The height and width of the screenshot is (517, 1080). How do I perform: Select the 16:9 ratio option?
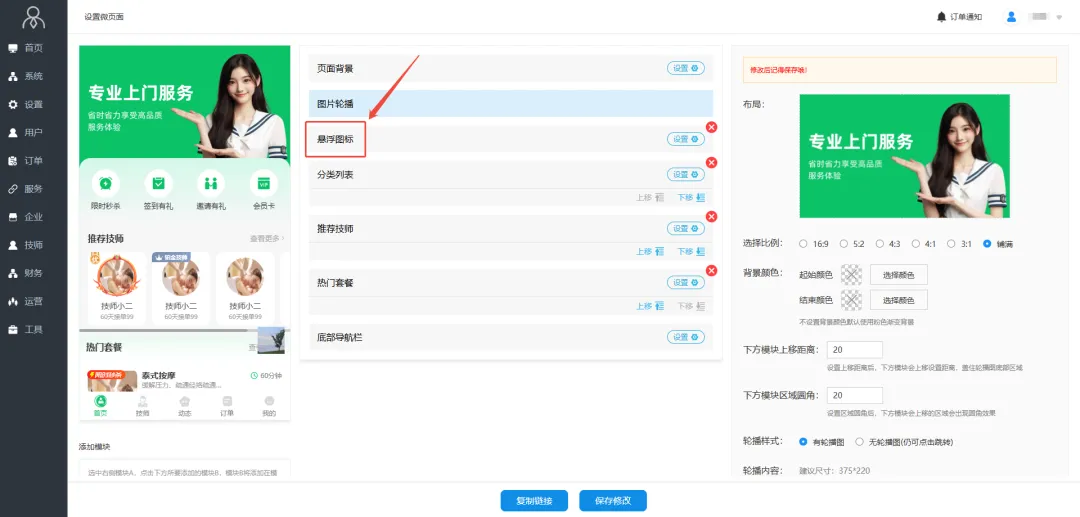click(803, 243)
